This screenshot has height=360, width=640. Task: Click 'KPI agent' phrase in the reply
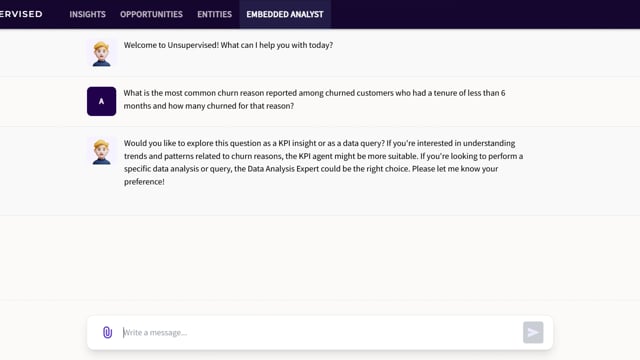315,156
